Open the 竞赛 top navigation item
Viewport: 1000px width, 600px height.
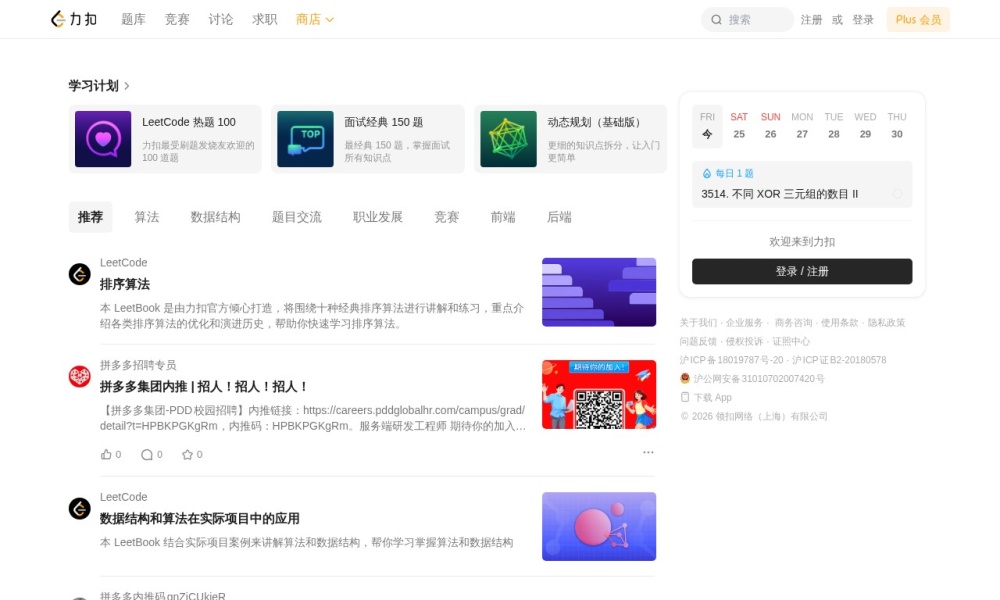[177, 20]
